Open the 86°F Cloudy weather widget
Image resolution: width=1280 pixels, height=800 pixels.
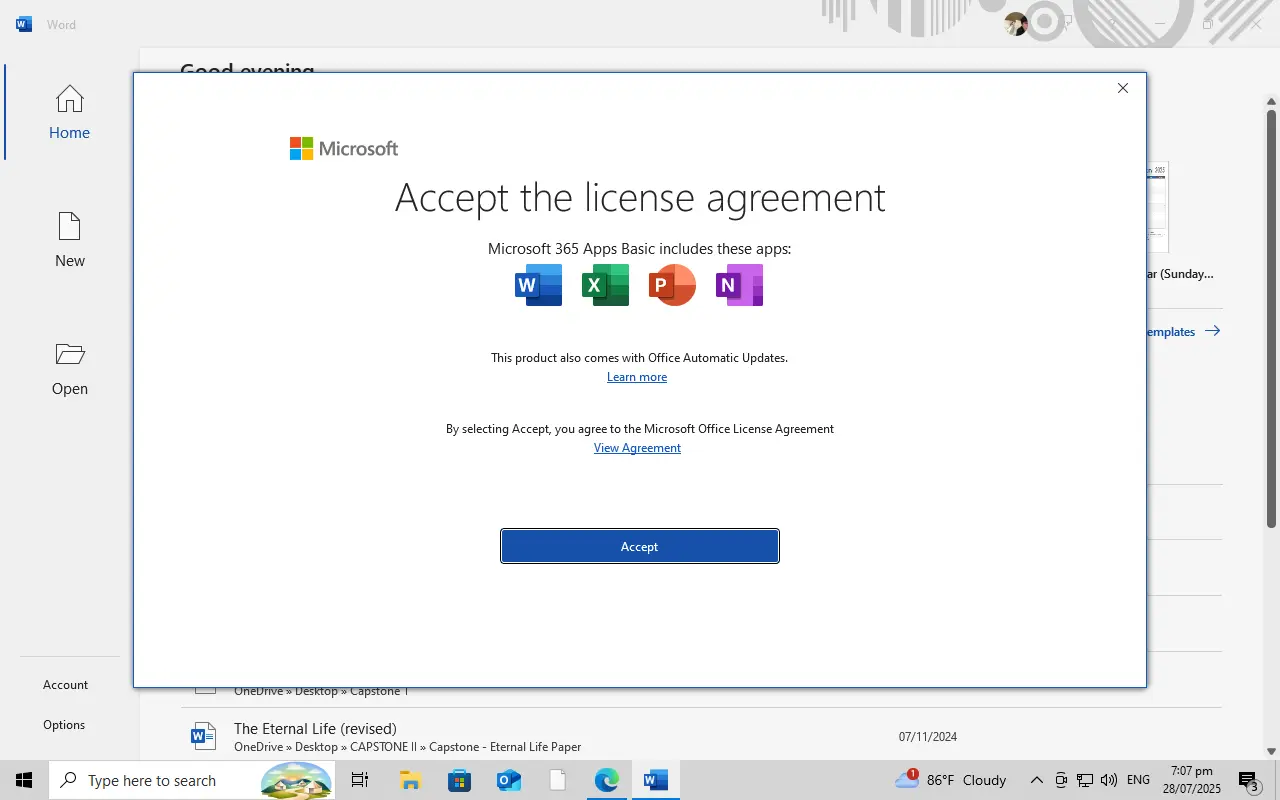(x=951, y=780)
